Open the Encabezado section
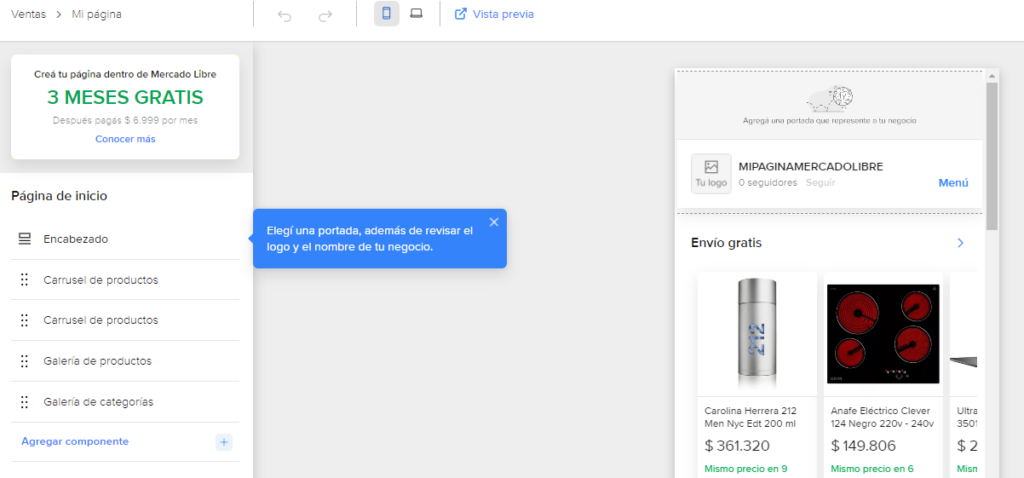The width and height of the screenshot is (1024, 478). [x=125, y=239]
